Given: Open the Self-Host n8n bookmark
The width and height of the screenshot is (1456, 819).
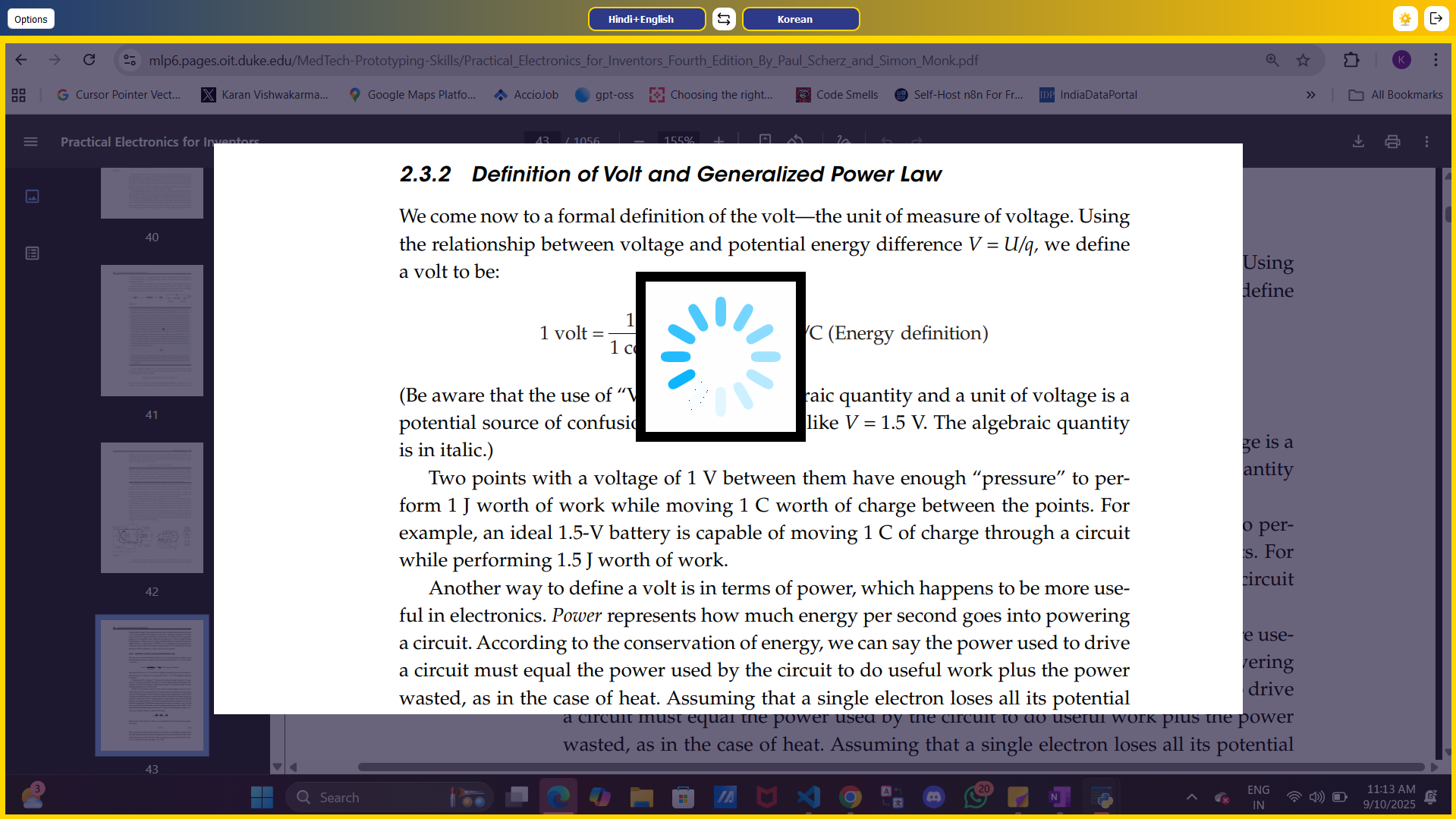Looking at the screenshot, I should (x=959, y=95).
